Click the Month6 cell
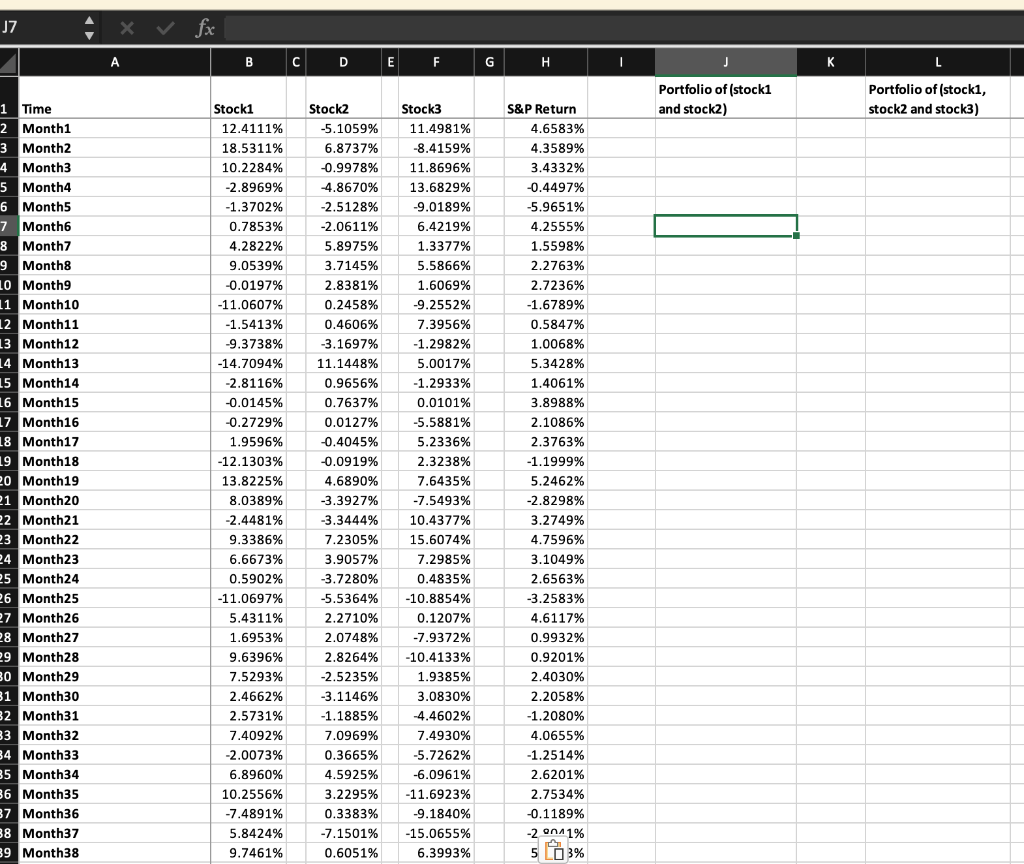The width and height of the screenshot is (1024, 864). coord(115,227)
